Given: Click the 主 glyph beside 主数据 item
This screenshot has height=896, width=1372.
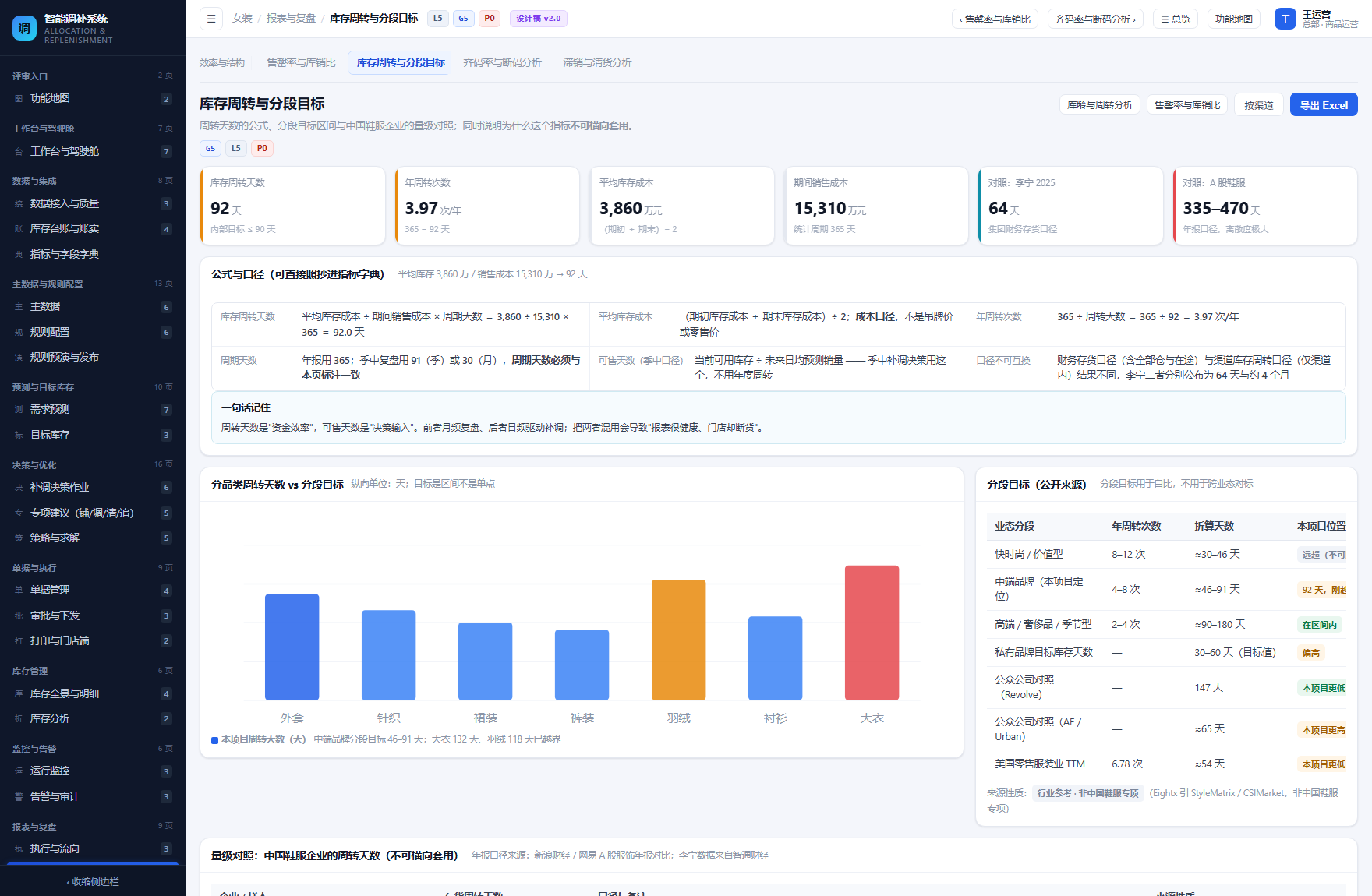Looking at the screenshot, I should [x=19, y=307].
